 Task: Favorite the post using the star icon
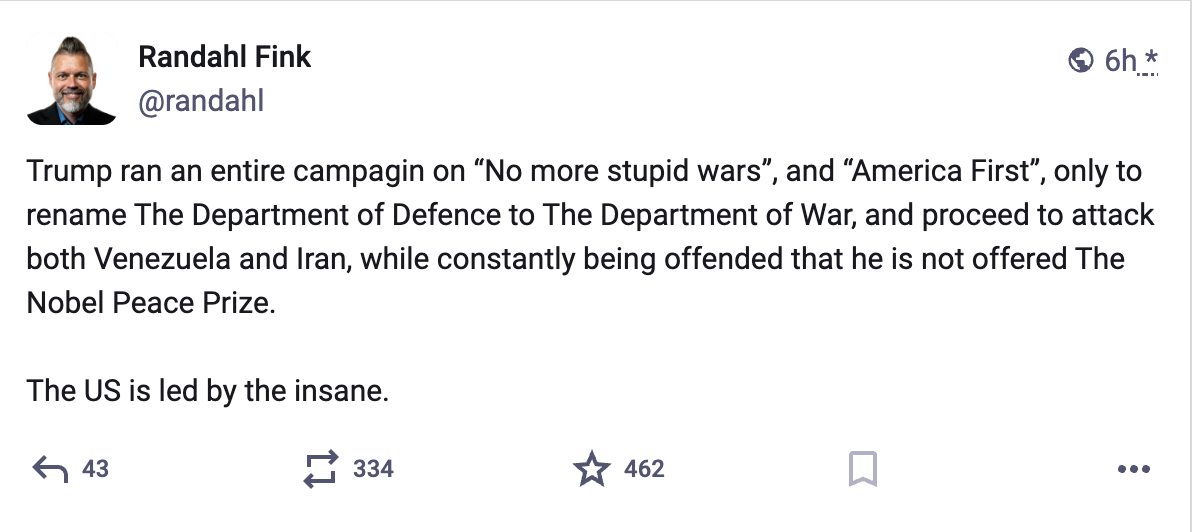click(x=592, y=468)
